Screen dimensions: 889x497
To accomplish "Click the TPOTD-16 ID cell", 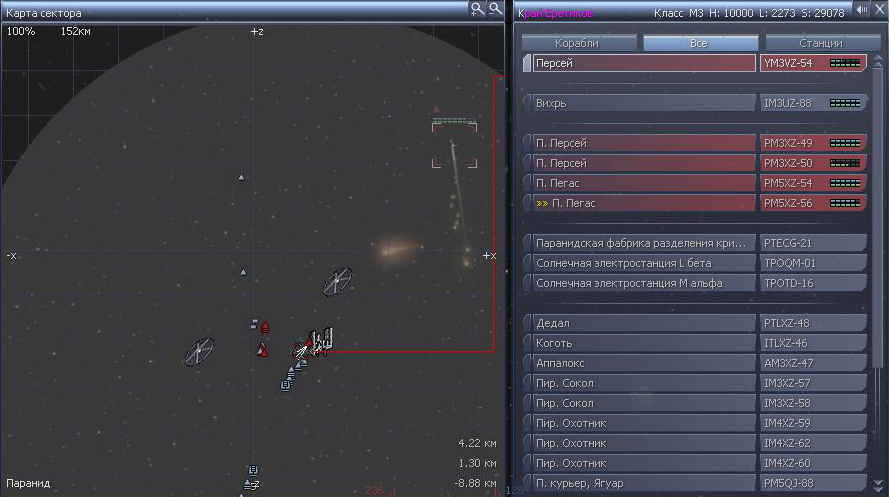I will tap(813, 283).
